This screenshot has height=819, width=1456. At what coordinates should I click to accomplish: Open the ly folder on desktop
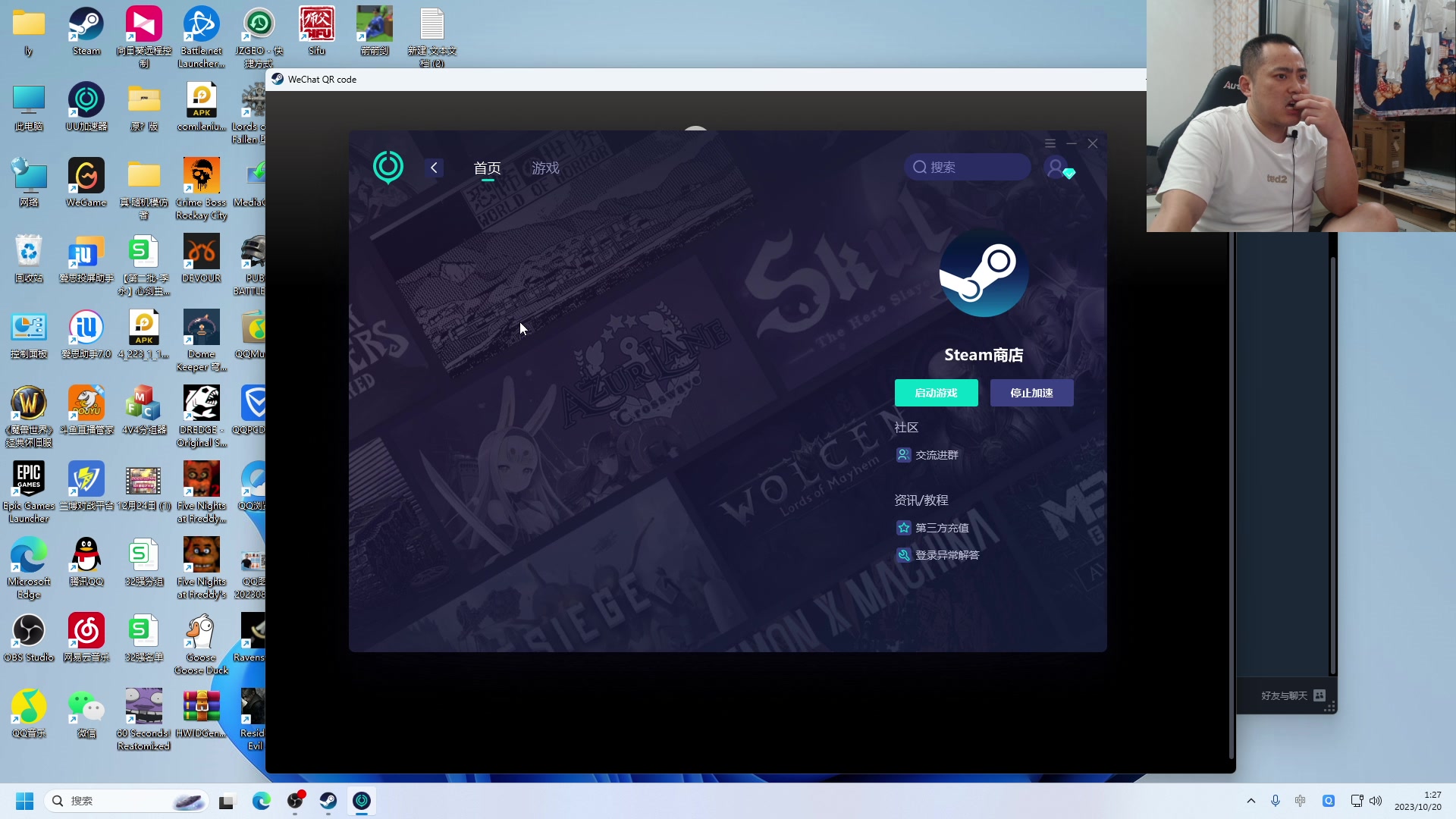pyautogui.click(x=29, y=31)
